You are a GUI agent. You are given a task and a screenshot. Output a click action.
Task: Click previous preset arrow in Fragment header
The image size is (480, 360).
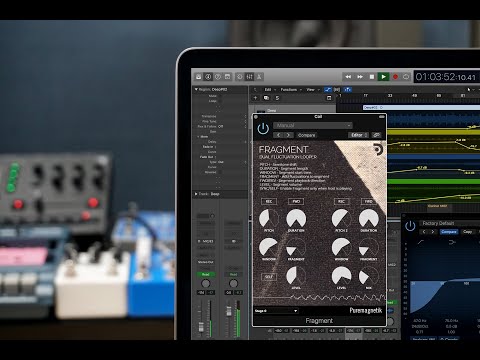point(279,135)
